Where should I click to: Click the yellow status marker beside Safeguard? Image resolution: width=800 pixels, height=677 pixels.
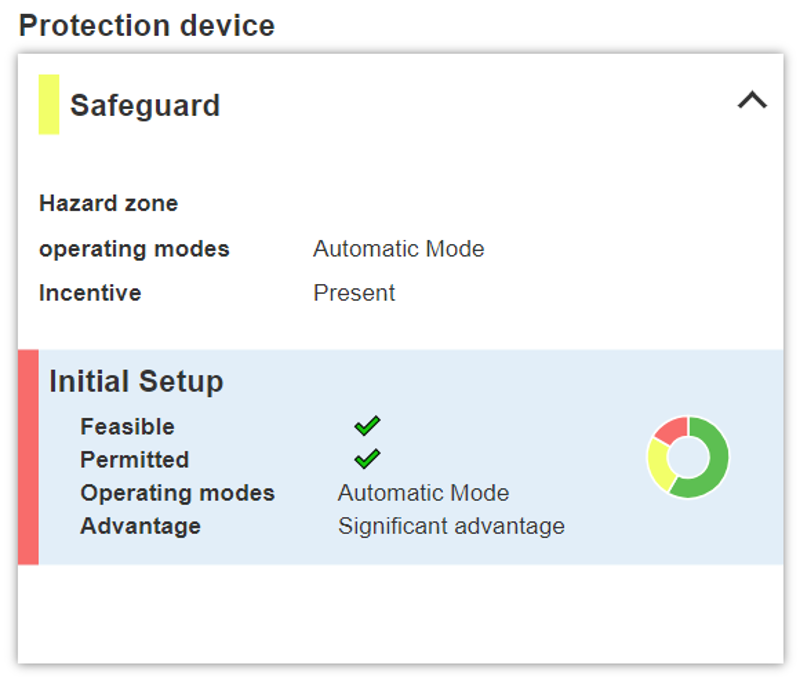coord(48,104)
